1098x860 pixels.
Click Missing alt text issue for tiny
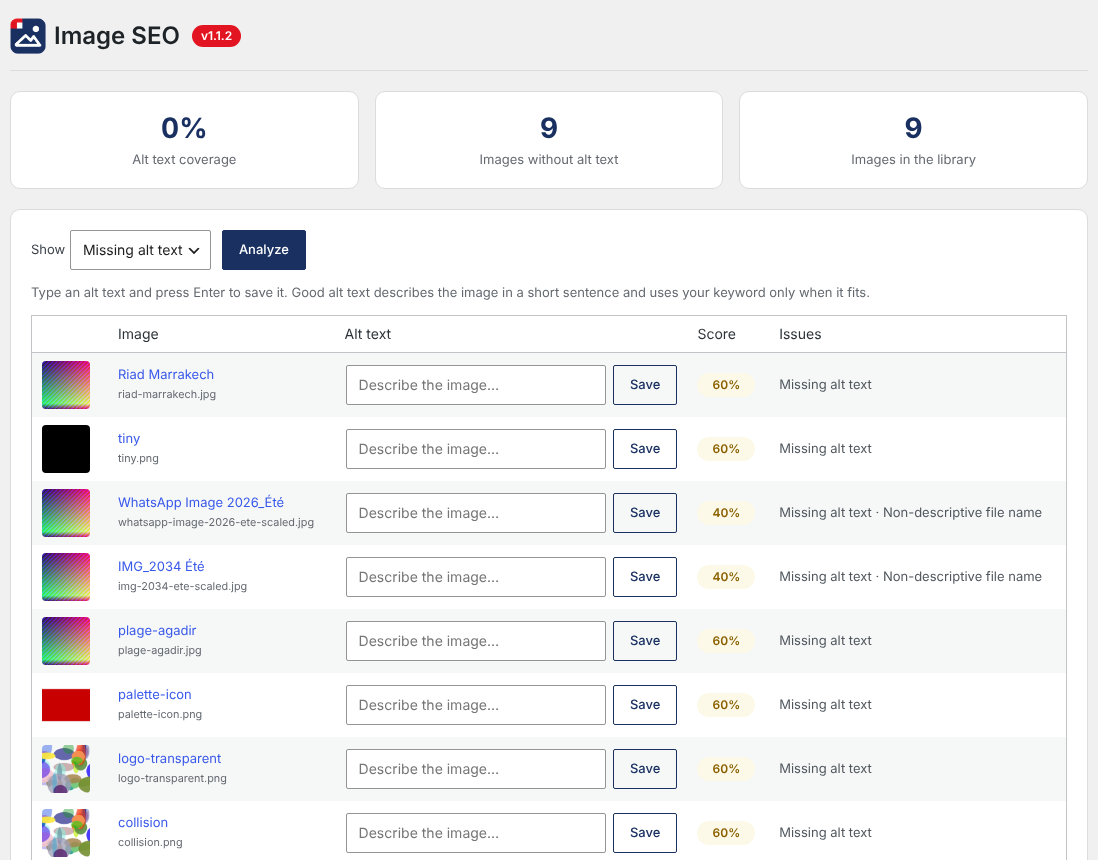(x=825, y=449)
